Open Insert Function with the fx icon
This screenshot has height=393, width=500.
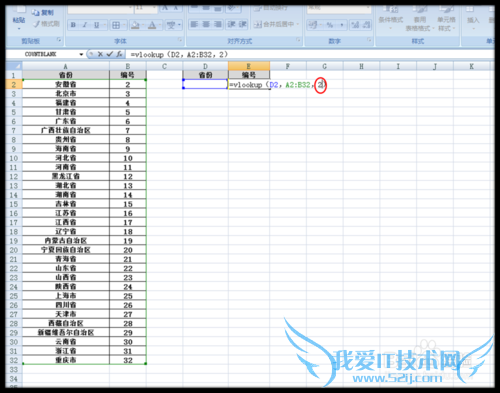(119, 54)
